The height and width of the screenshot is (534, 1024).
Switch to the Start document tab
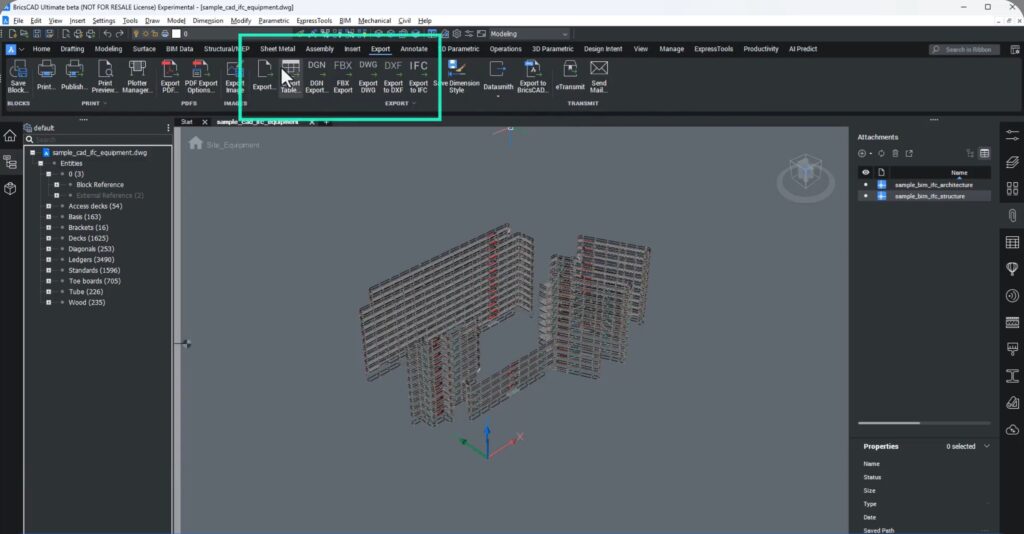pyautogui.click(x=187, y=122)
